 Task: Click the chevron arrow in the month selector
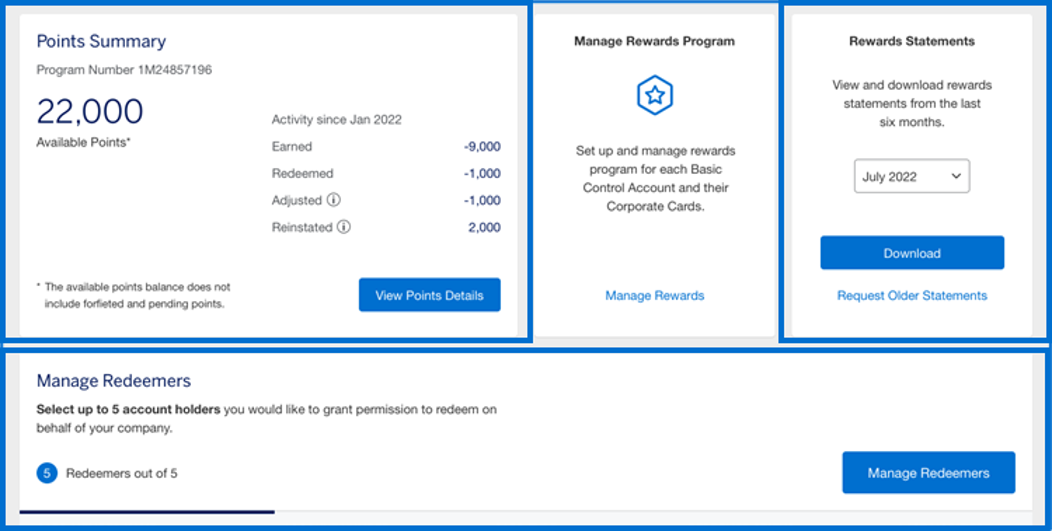click(x=956, y=177)
